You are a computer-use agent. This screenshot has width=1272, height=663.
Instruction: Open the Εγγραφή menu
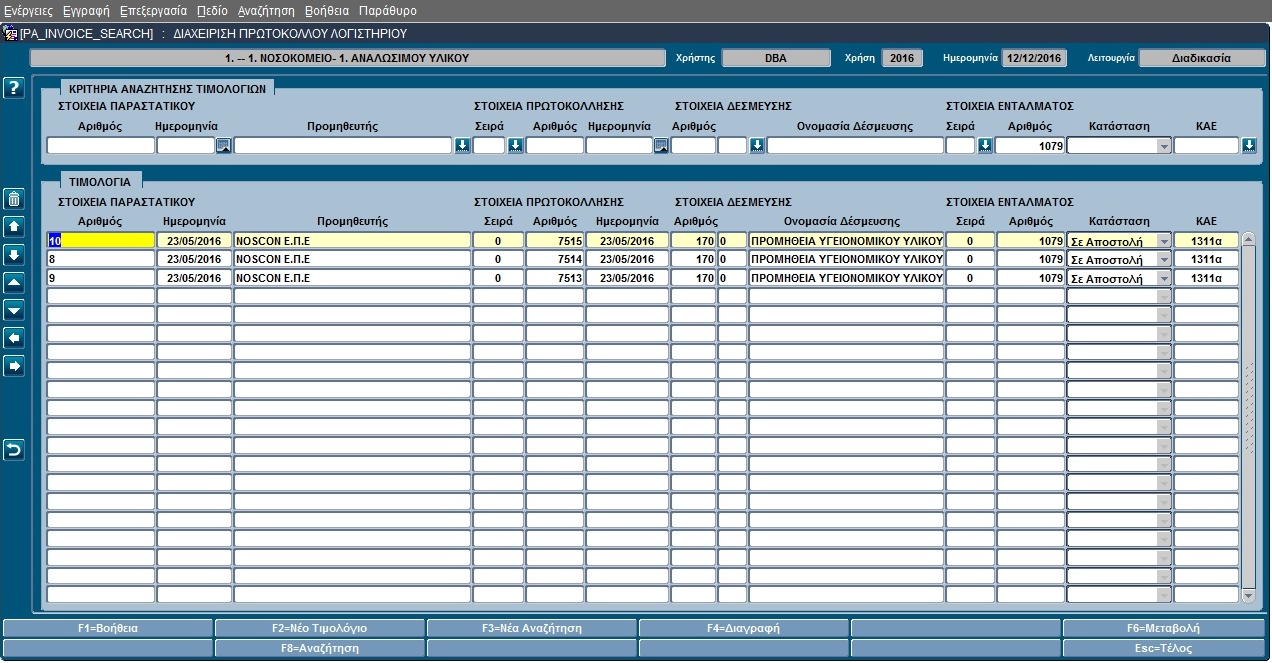pyautogui.click(x=86, y=11)
